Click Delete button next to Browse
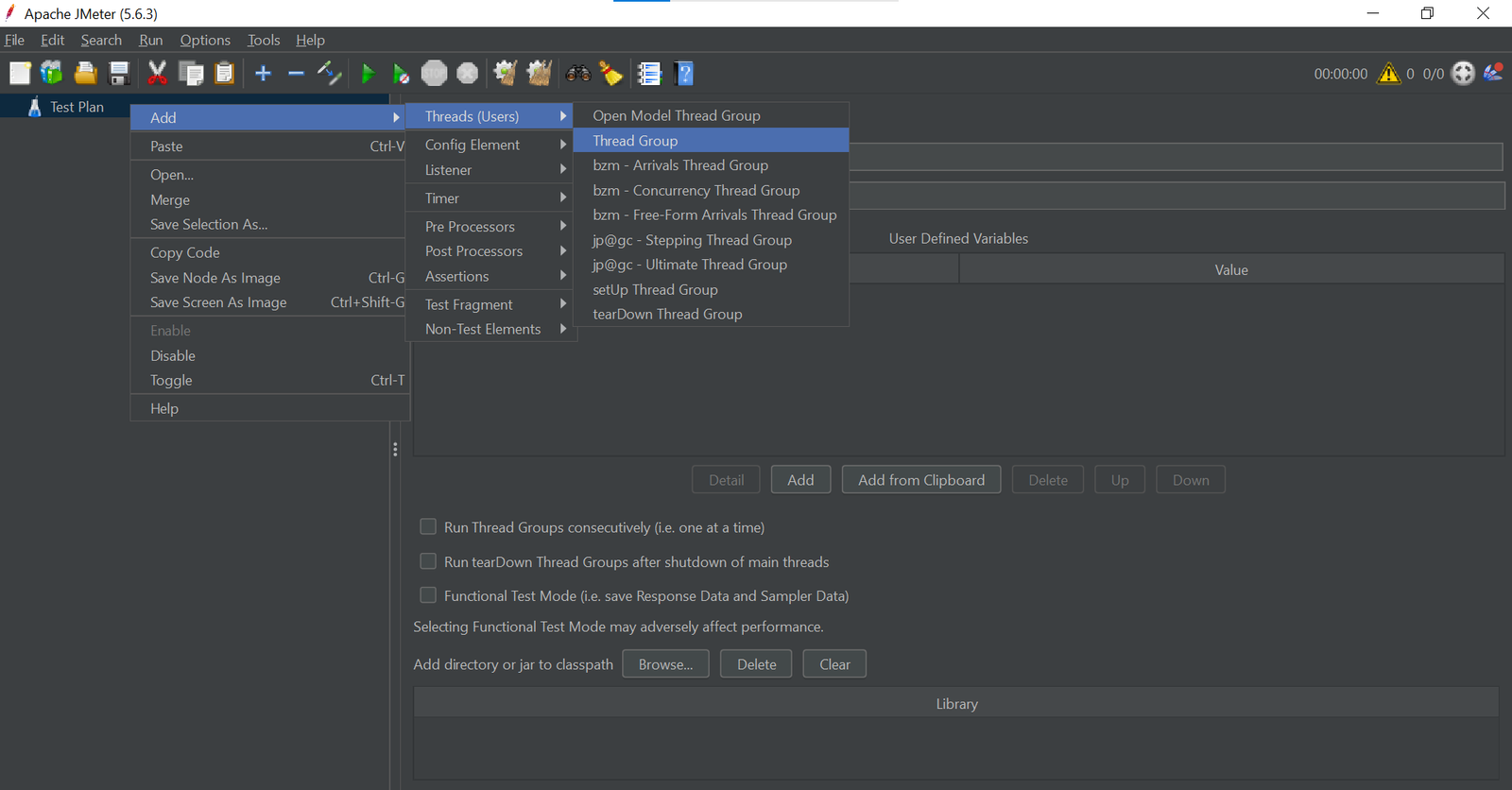The height and width of the screenshot is (790, 1512). (x=756, y=664)
